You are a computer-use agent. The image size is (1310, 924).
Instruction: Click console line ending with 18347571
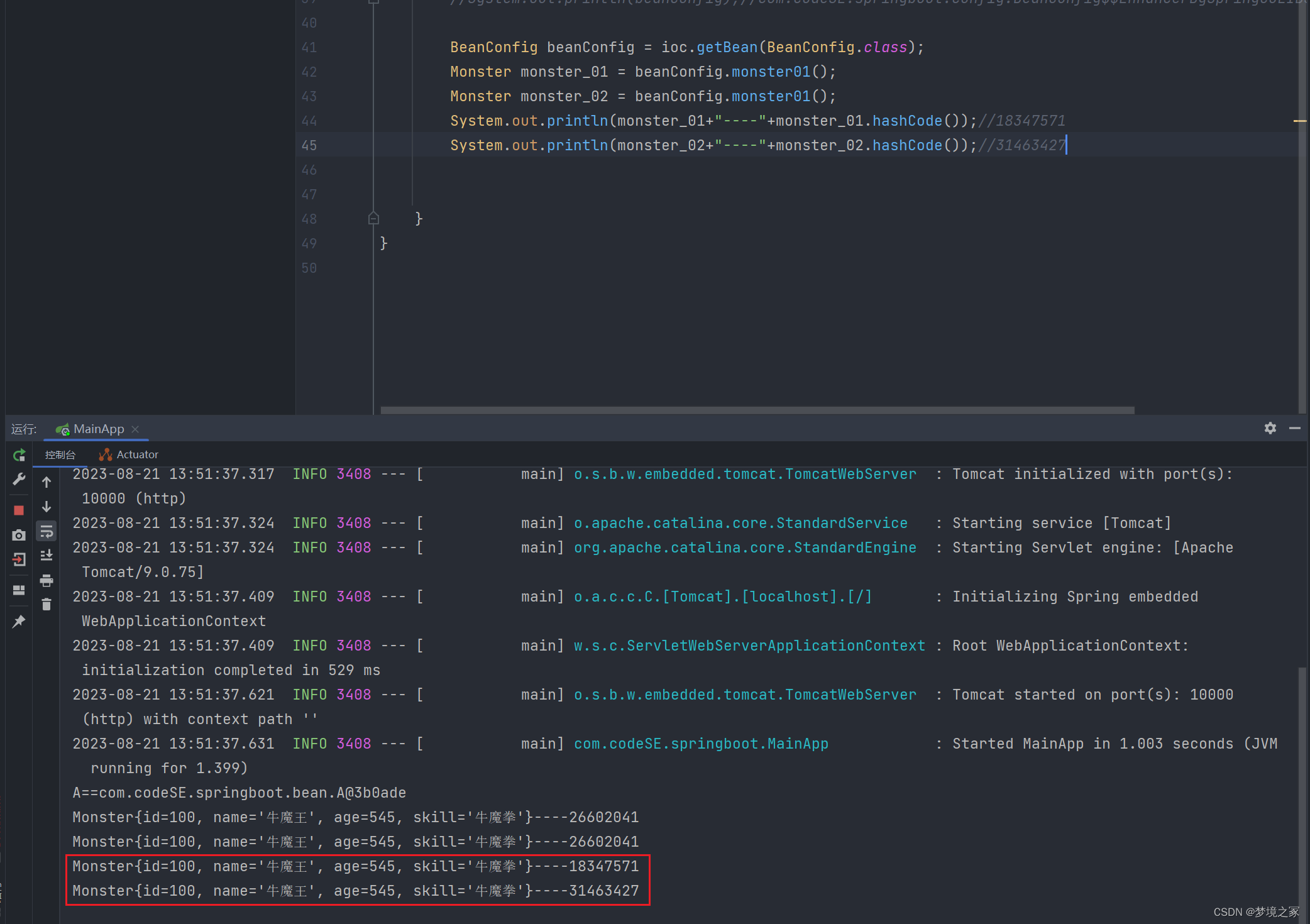(x=355, y=866)
